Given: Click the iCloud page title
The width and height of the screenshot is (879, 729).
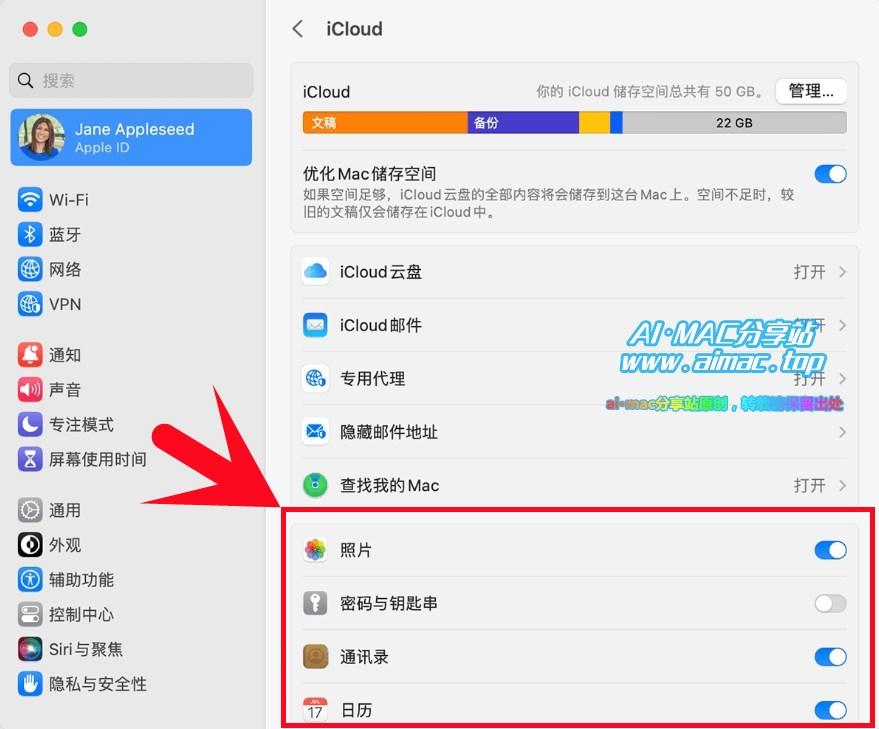Looking at the screenshot, I should pyautogui.click(x=354, y=29).
